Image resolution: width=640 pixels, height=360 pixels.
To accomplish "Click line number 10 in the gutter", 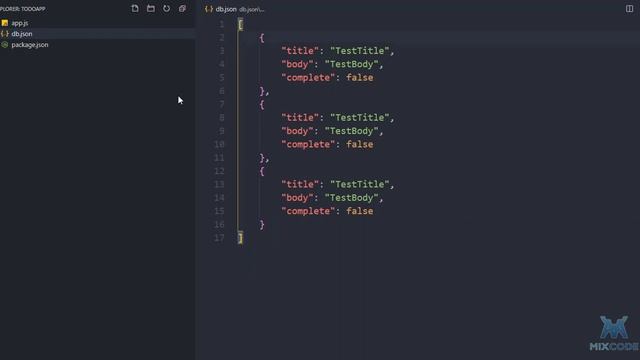I will pyautogui.click(x=219, y=144).
